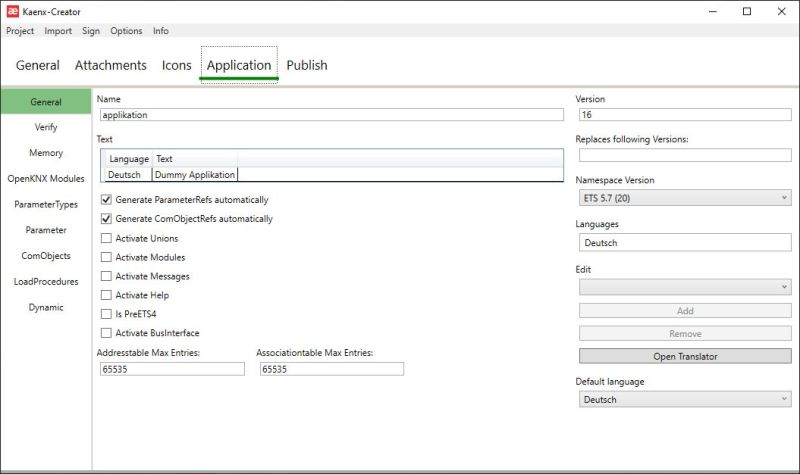Focus the Addresstable Max Entries field
This screenshot has width=800, height=474.
click(x=172, y=369)
